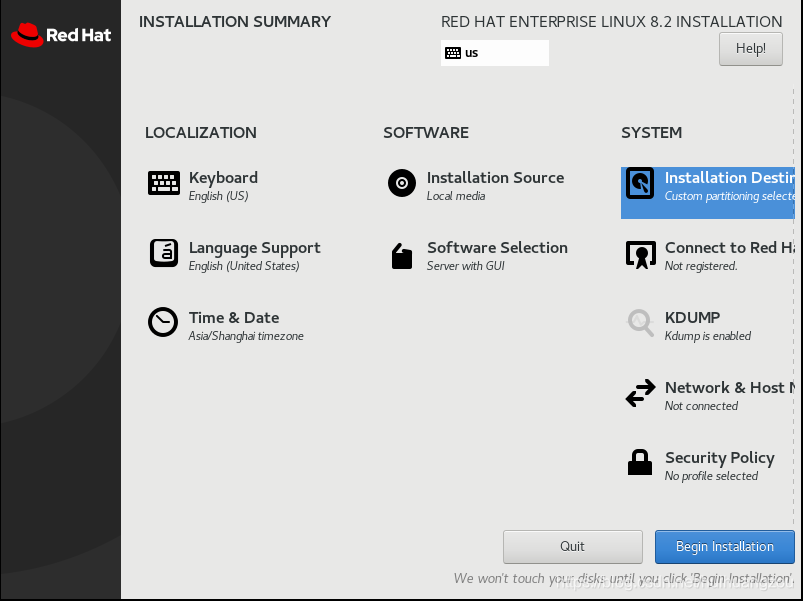Click the KDUMP magnifier icon
This screenshot has height=601, width=803.
tap(641, 323)
